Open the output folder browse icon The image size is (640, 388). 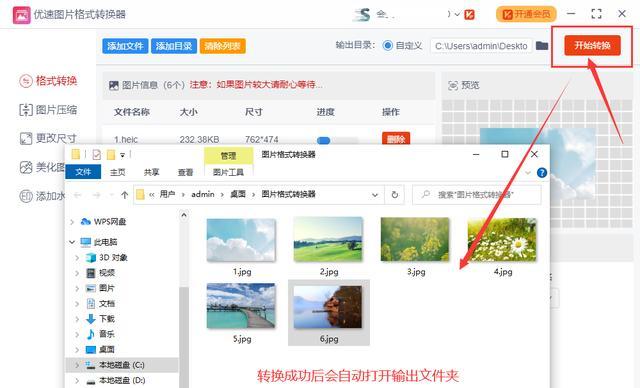click(x=542, y=45)
